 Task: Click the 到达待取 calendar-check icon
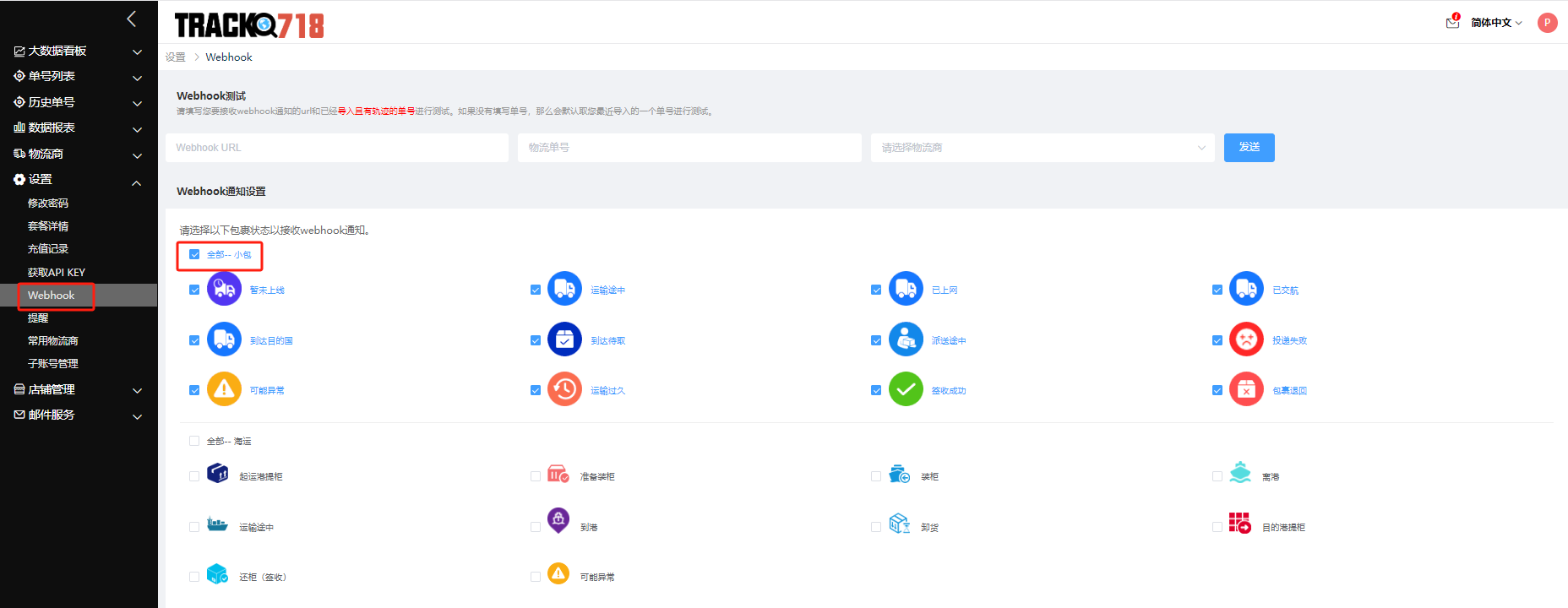pyautogui.click(x=564, y=339)
